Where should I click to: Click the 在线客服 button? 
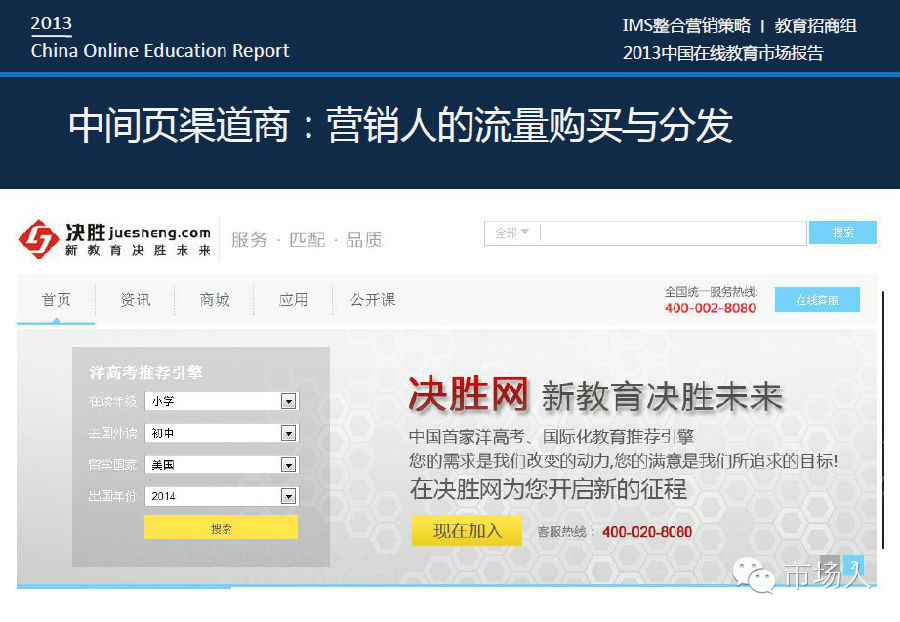pyautogui.click(x=817, y=300)
